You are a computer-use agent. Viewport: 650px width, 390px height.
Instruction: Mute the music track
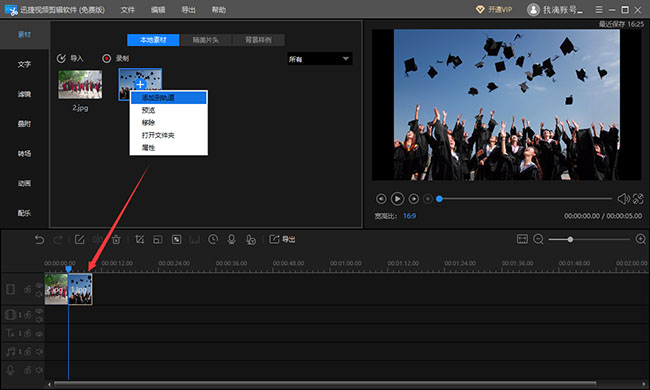(x=39, y=351)
